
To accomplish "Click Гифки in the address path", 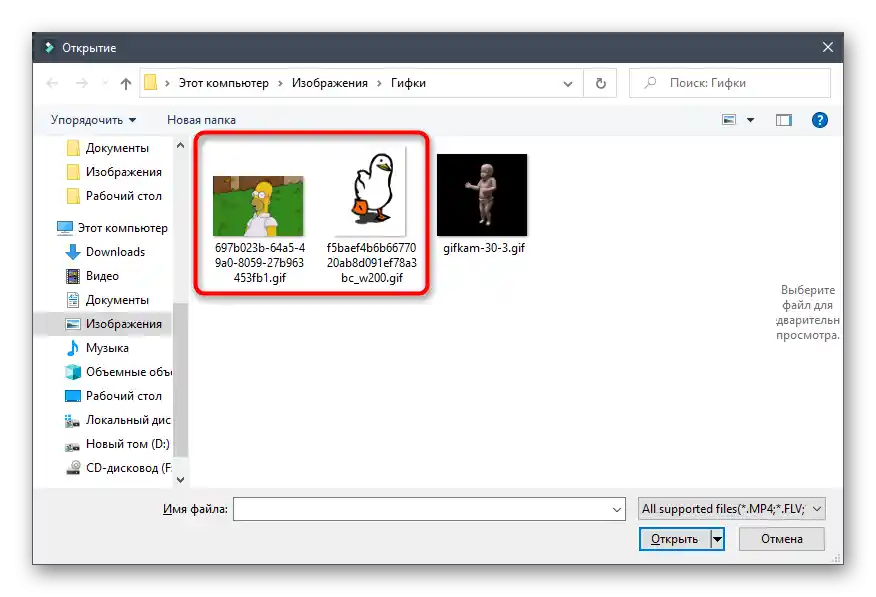I will (408, 83).
